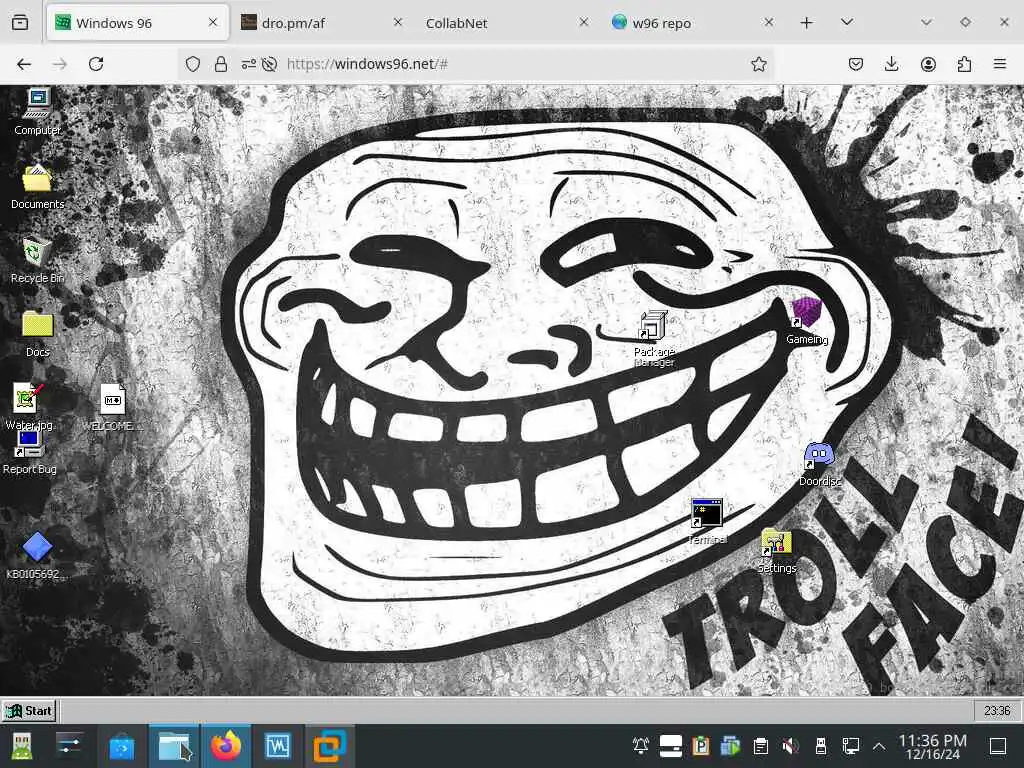Open the system settings taskbar icon
Screen dimensions: 1024x768
[x=69, y=746]
